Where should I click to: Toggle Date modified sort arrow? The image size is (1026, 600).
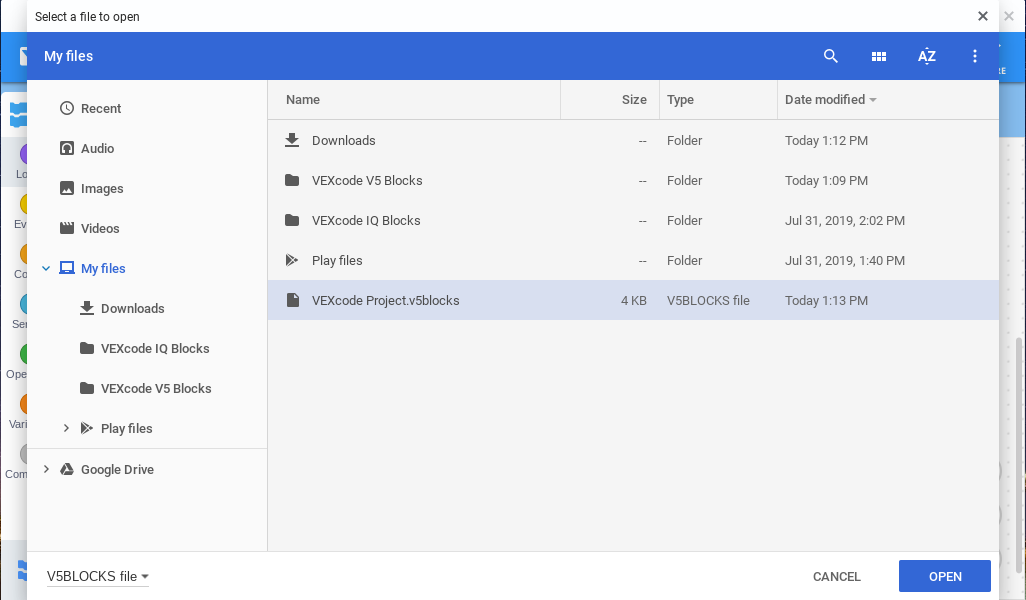pos(872,99)
